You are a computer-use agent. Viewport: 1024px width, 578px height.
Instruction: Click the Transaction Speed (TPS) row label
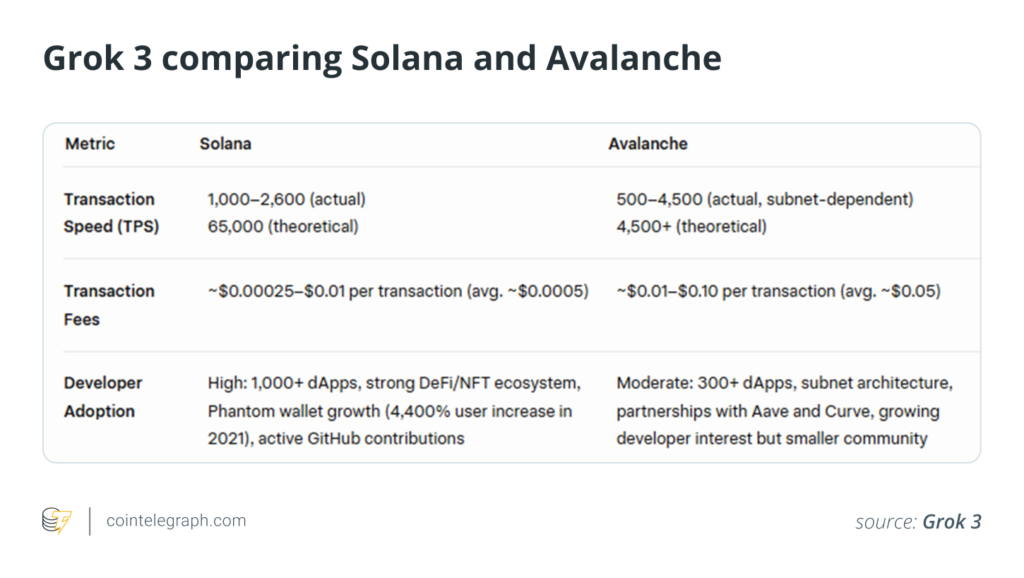pyautogui.click(x=111, y=213)
